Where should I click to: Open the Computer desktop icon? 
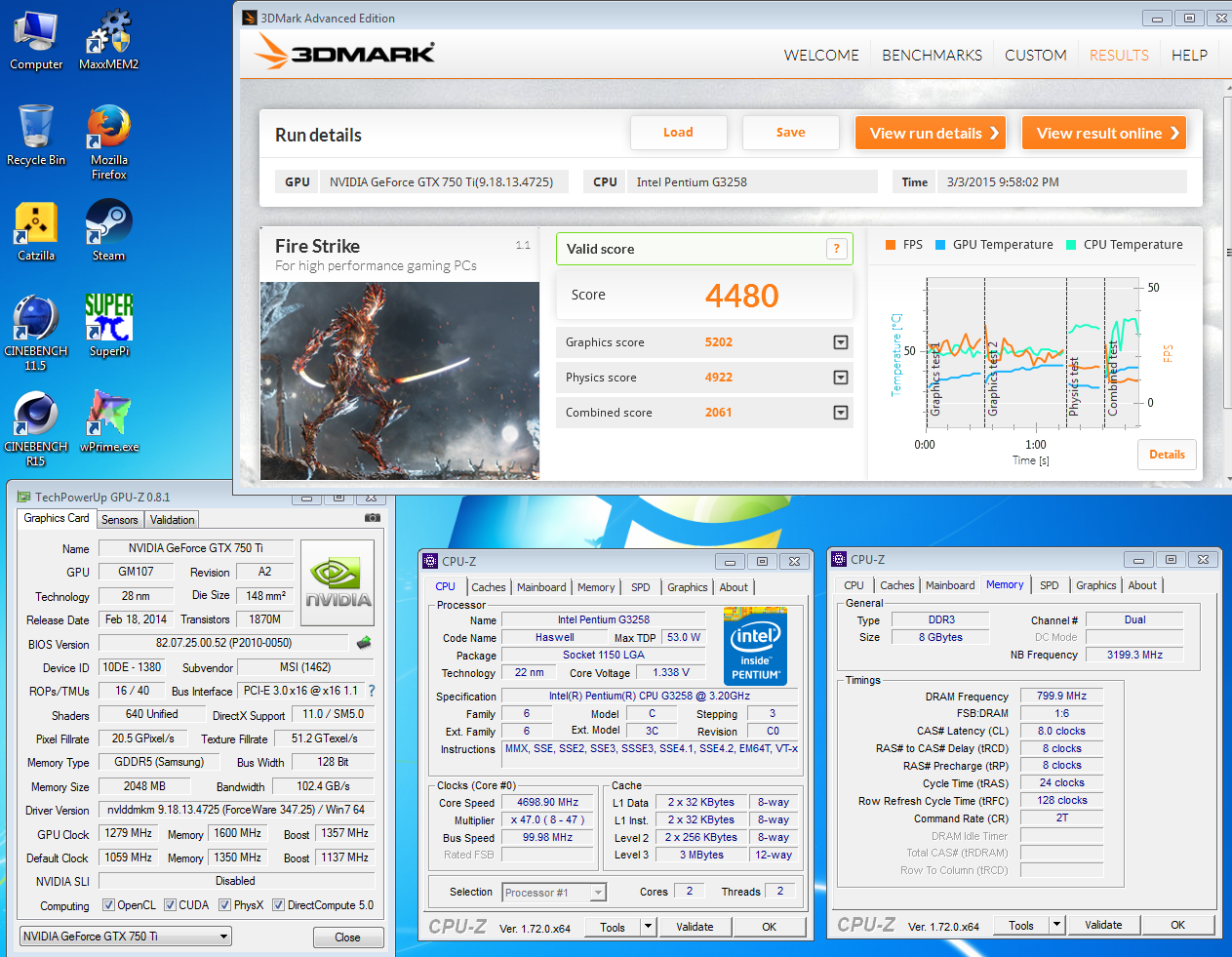pos(36,41)
